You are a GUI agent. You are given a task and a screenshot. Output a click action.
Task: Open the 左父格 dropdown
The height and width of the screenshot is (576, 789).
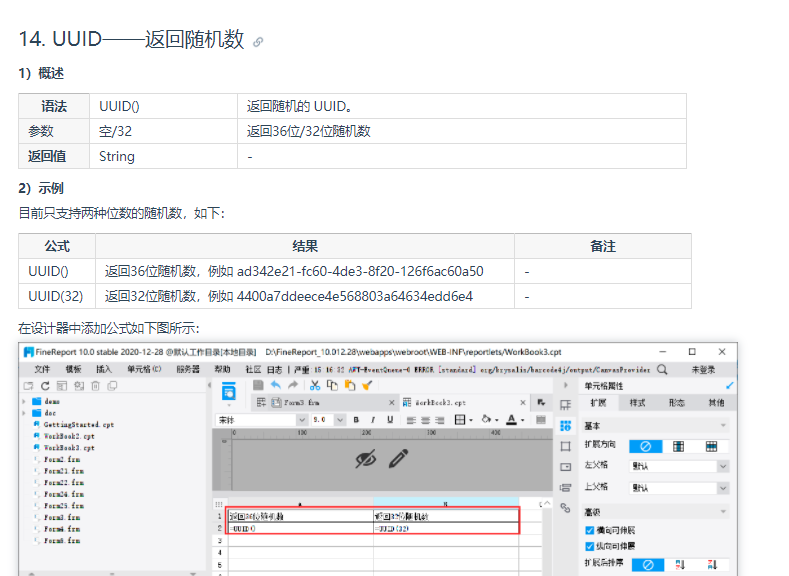click(723, 466)
